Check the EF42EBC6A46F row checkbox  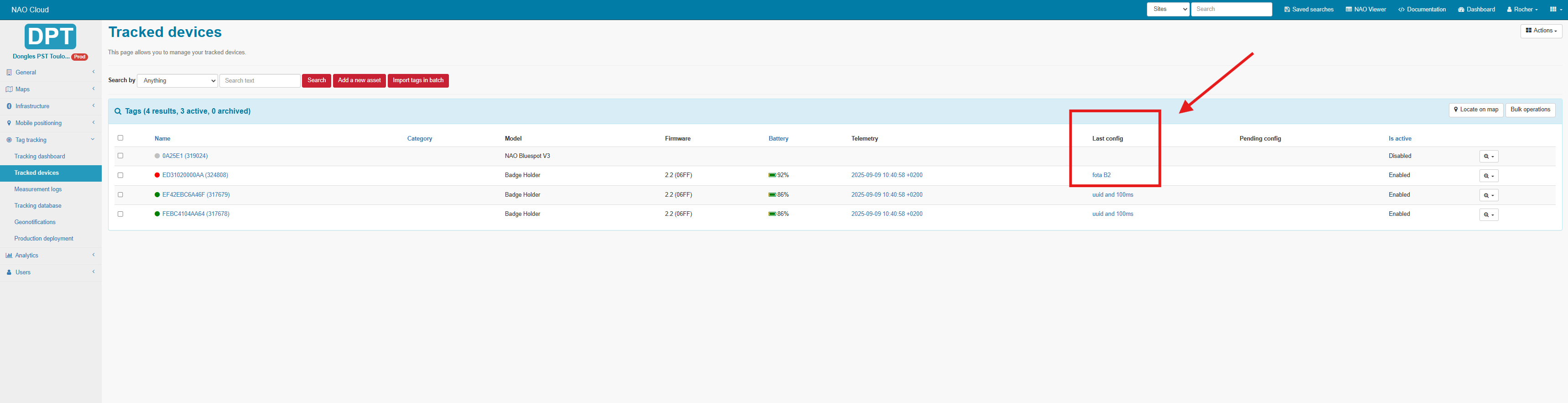click(x=120, y=195)
